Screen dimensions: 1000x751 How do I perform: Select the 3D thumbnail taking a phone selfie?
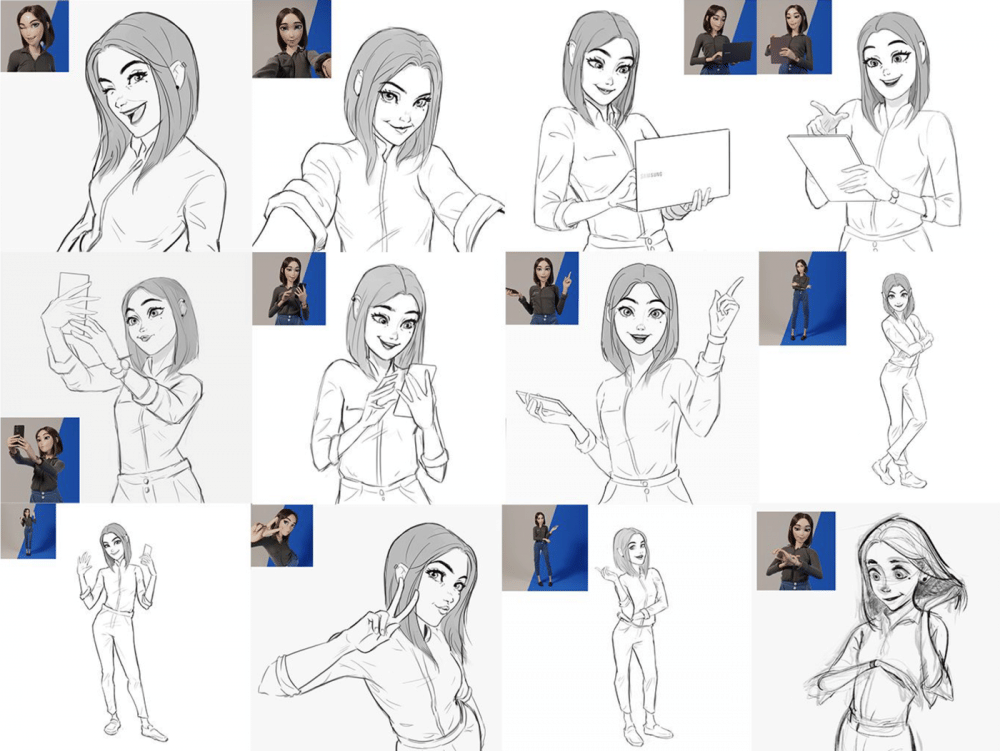(x=40, y=459)
